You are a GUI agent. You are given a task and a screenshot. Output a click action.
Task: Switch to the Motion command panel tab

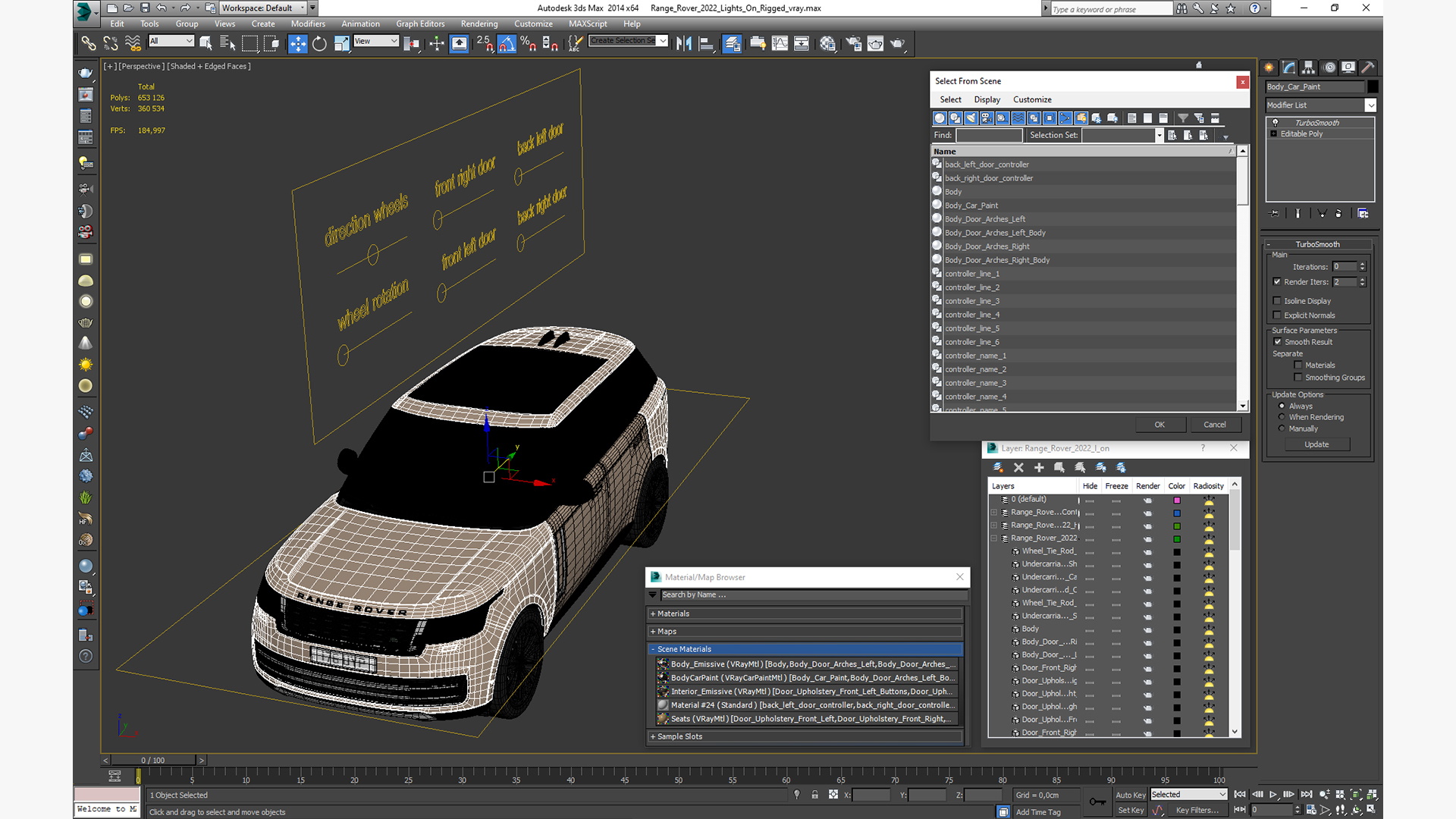(x=1329, y=67)
